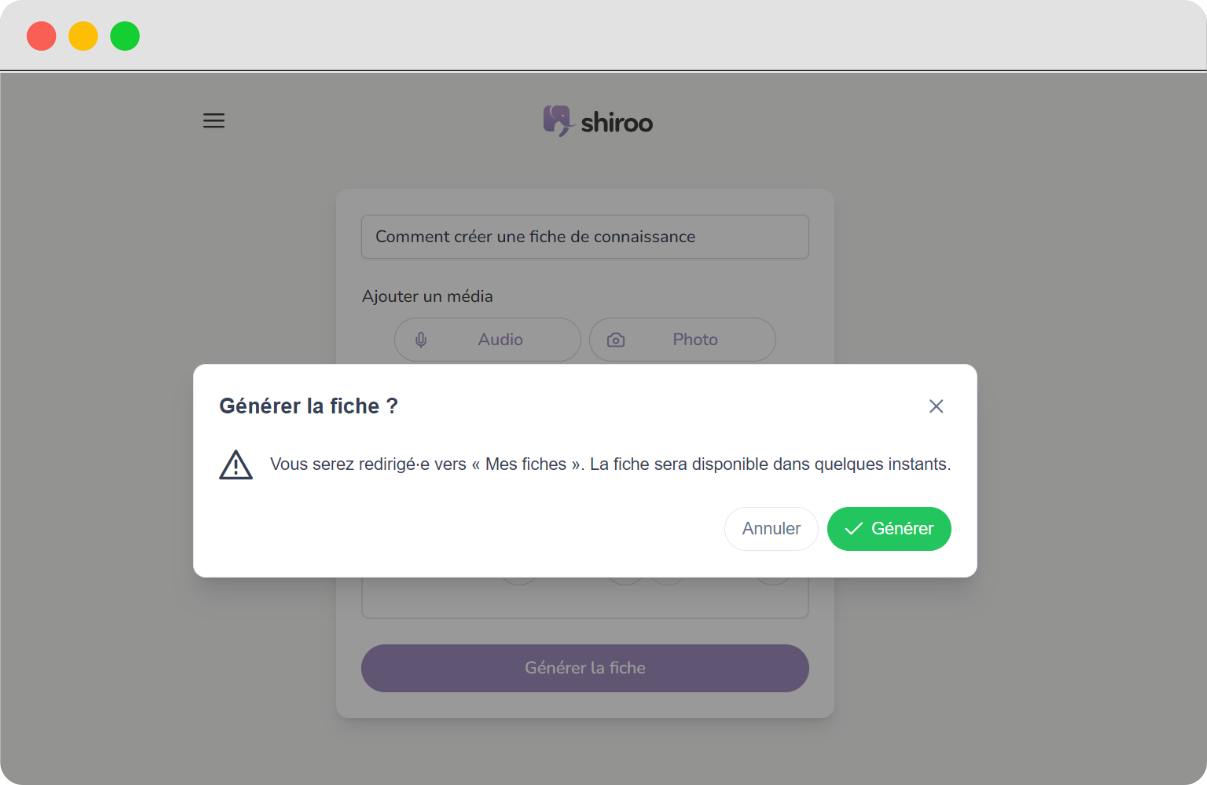Click the purple Générer la fiche button

coord(585,668)
